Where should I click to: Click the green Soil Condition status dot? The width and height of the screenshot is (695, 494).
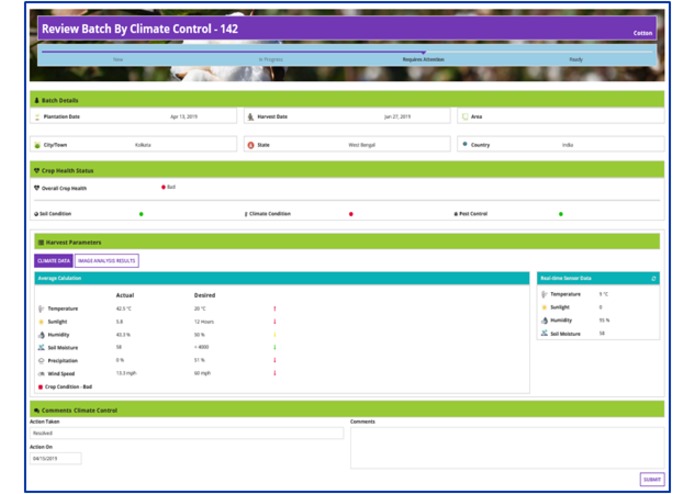pos(141,214)
